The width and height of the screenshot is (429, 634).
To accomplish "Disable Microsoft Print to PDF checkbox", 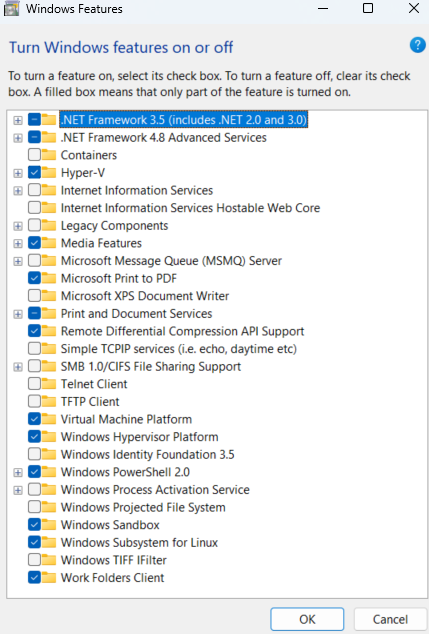I will pyautogui.click(x=34, y=278).
